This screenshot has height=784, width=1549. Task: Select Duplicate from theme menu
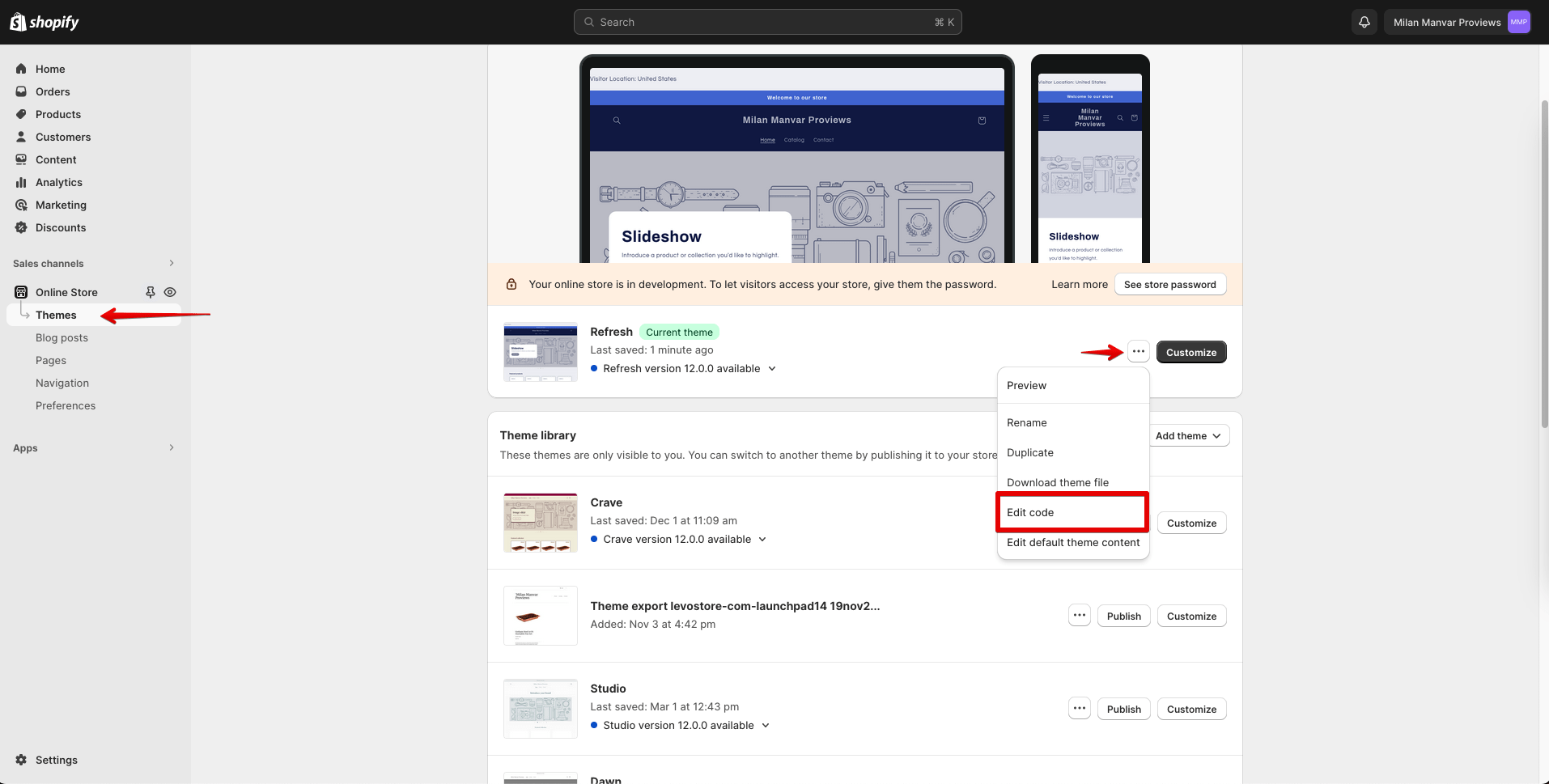click(1073, 452)
